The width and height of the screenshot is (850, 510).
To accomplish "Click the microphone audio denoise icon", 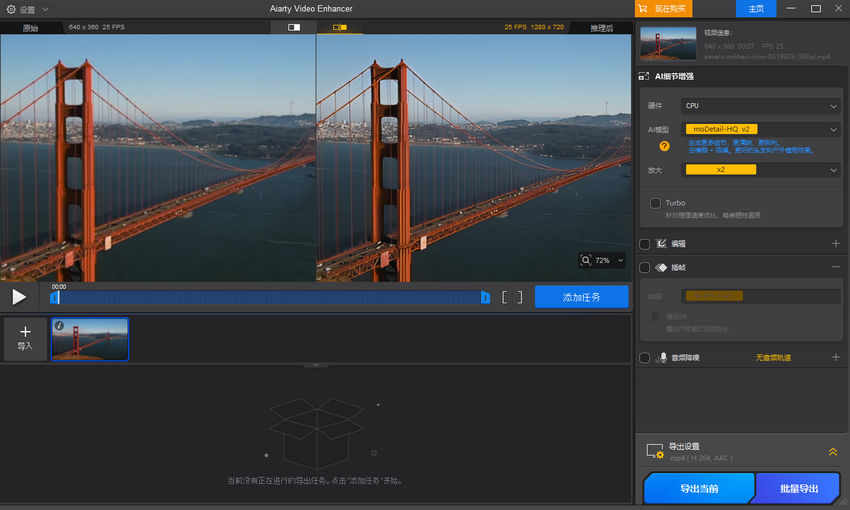I will click(661, 358).
